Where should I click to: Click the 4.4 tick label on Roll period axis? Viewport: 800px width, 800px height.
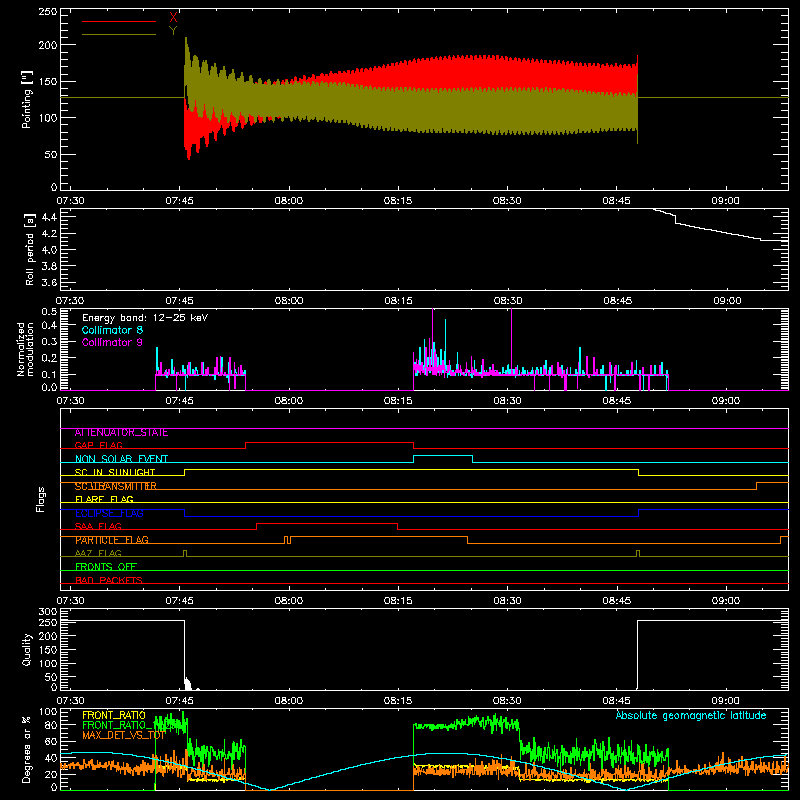(x=49, y=217)
